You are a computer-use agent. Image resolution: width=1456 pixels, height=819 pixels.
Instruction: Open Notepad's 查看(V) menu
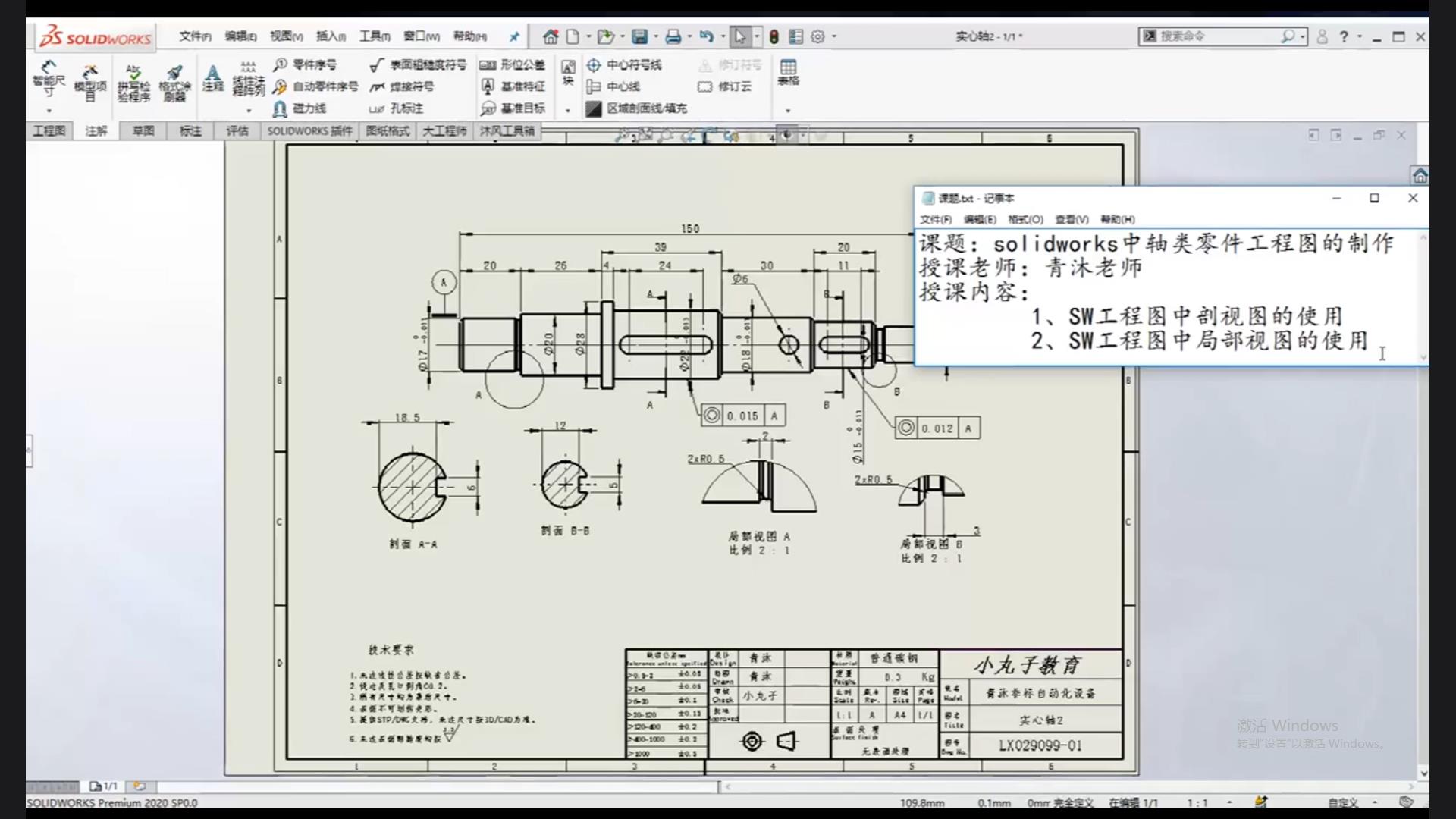click(1072, 219)
